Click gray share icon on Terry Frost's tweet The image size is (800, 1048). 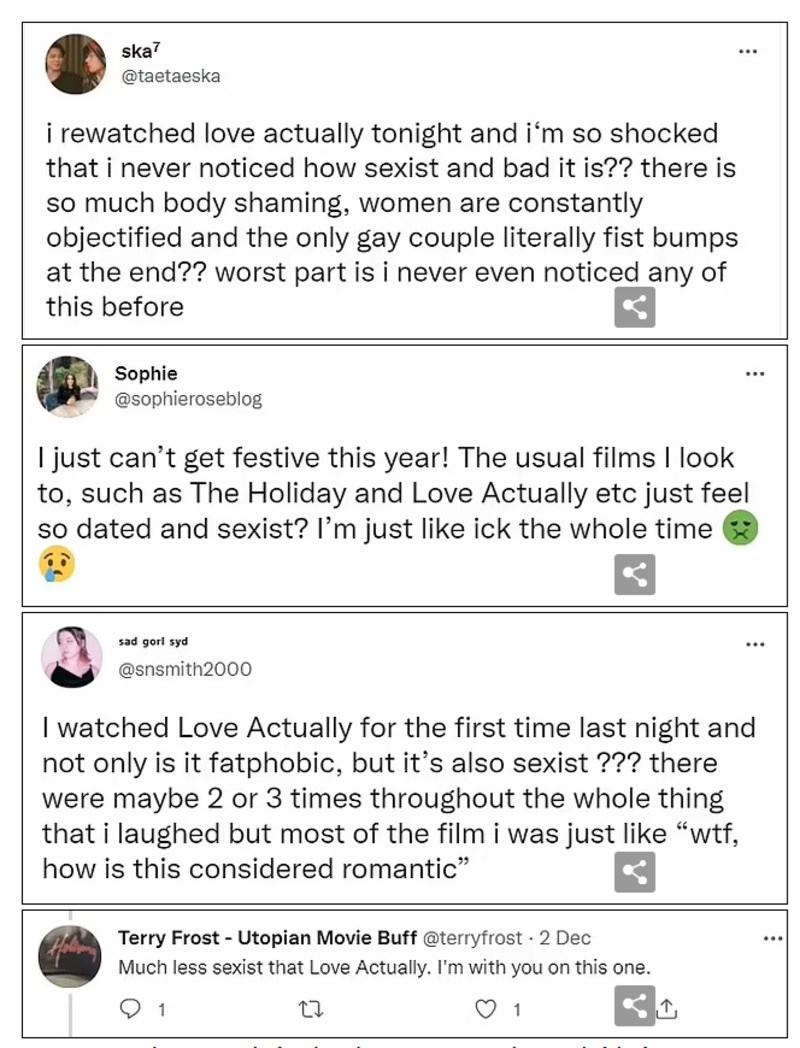click(634, 1007)
